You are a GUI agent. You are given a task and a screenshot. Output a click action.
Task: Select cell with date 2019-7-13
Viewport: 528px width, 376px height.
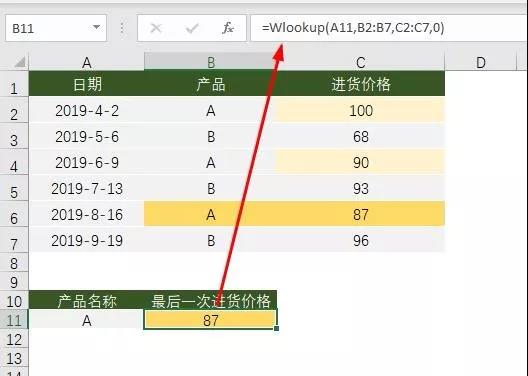tap(87, 188)
